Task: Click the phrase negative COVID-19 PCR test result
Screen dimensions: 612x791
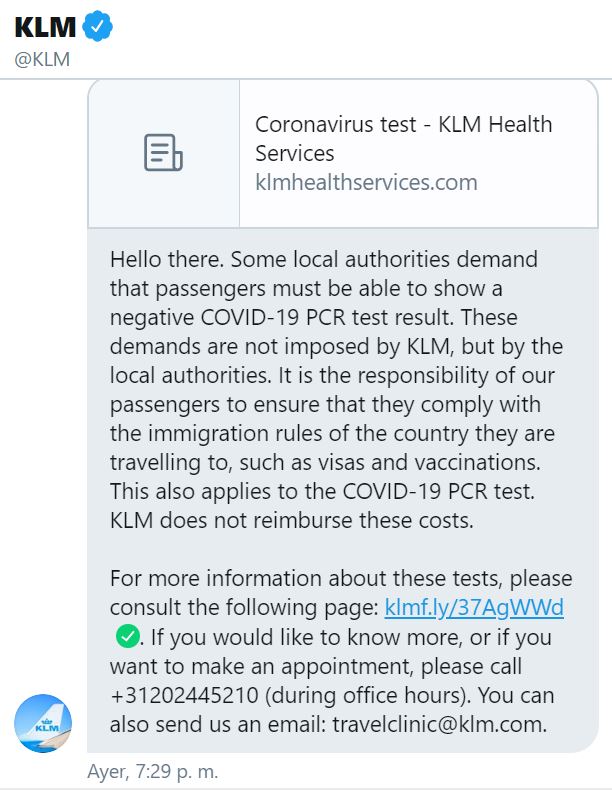Action: (x=282, y=317)
